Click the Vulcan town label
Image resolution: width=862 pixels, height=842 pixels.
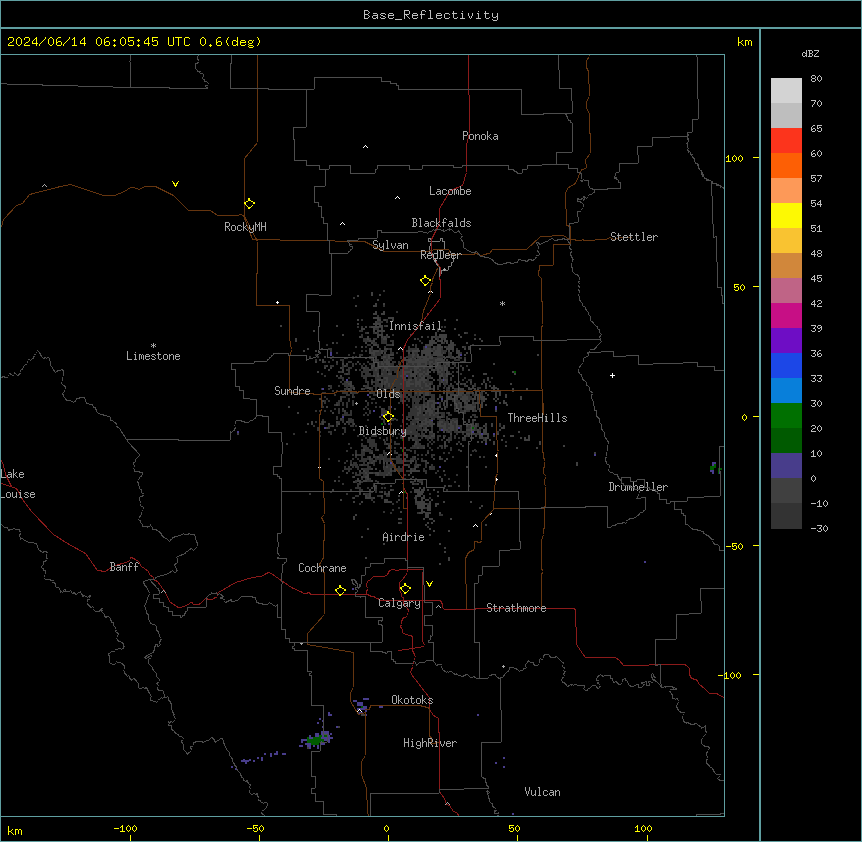[x=542, y=792]
